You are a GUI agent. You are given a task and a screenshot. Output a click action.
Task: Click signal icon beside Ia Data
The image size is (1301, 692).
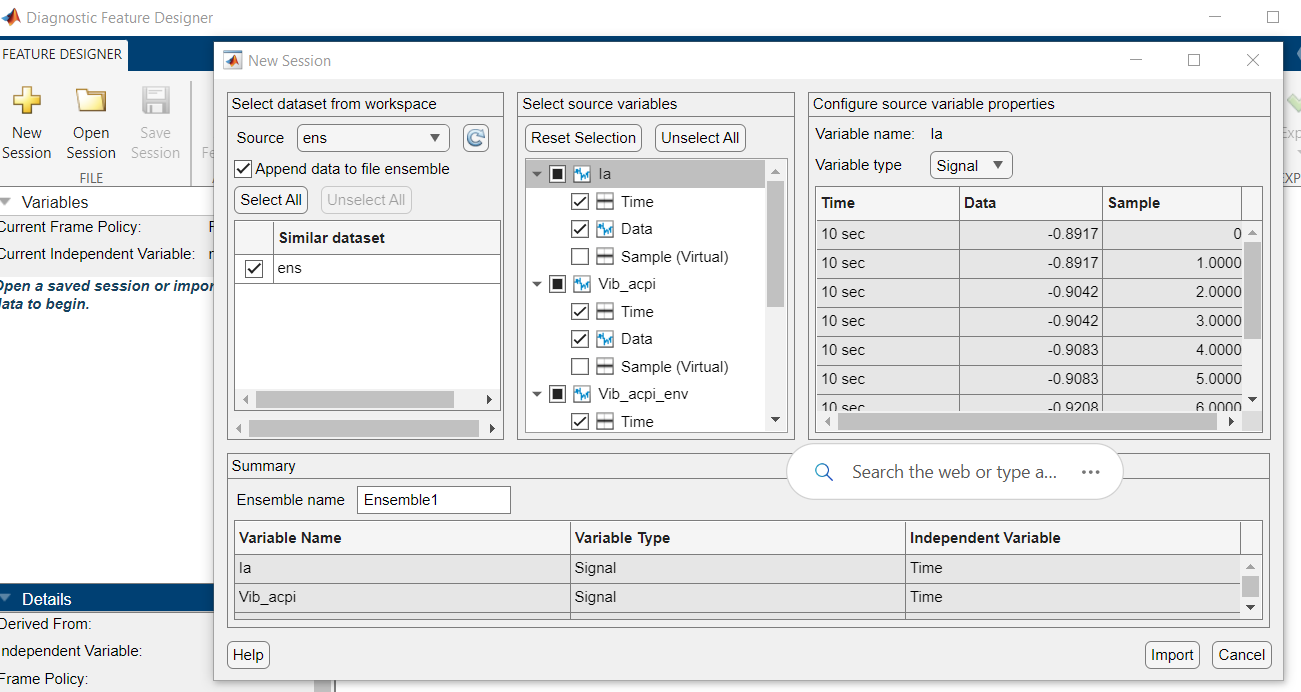(x=605, y=229)
